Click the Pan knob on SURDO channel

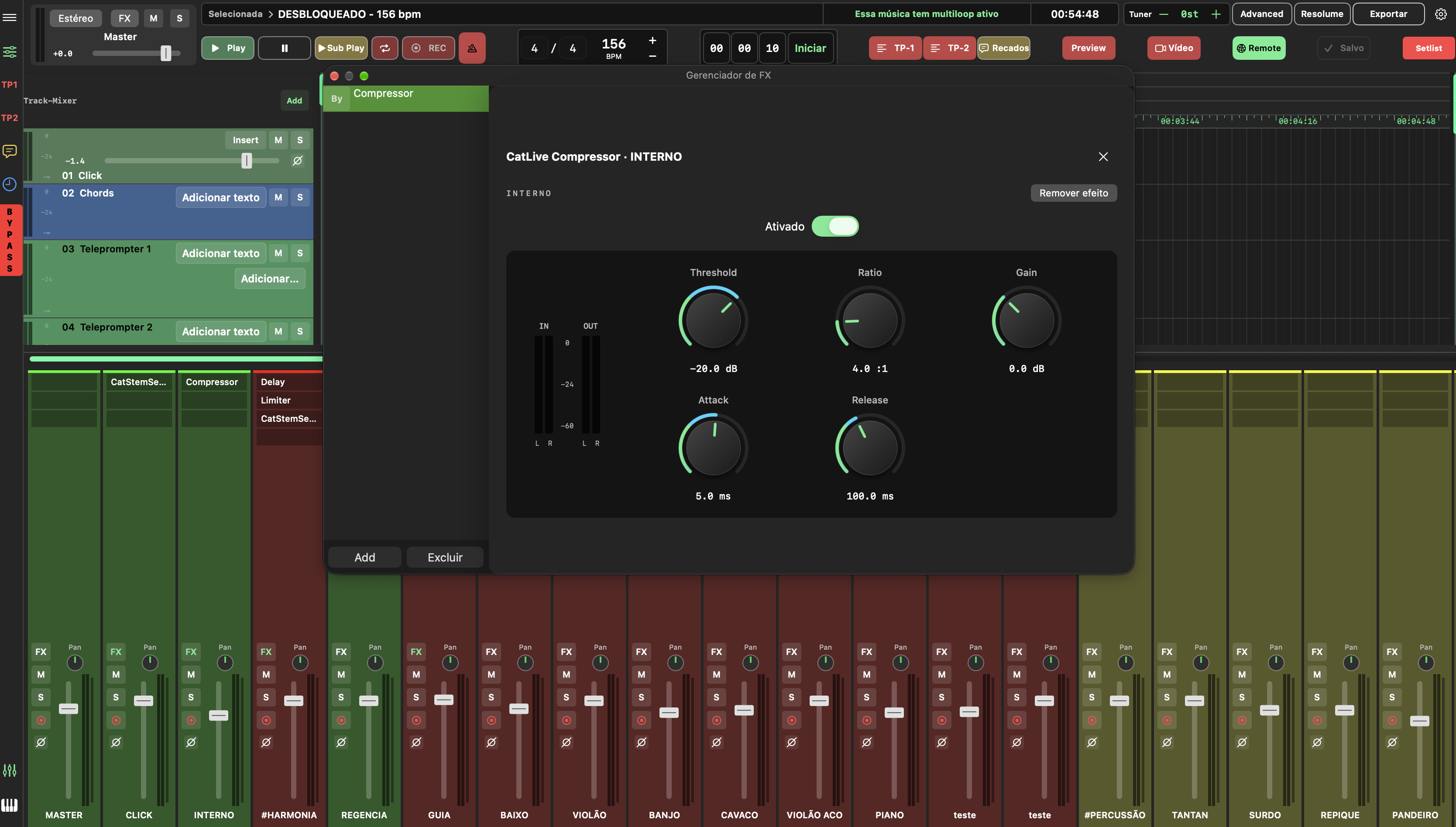(x=1275, y=662)
